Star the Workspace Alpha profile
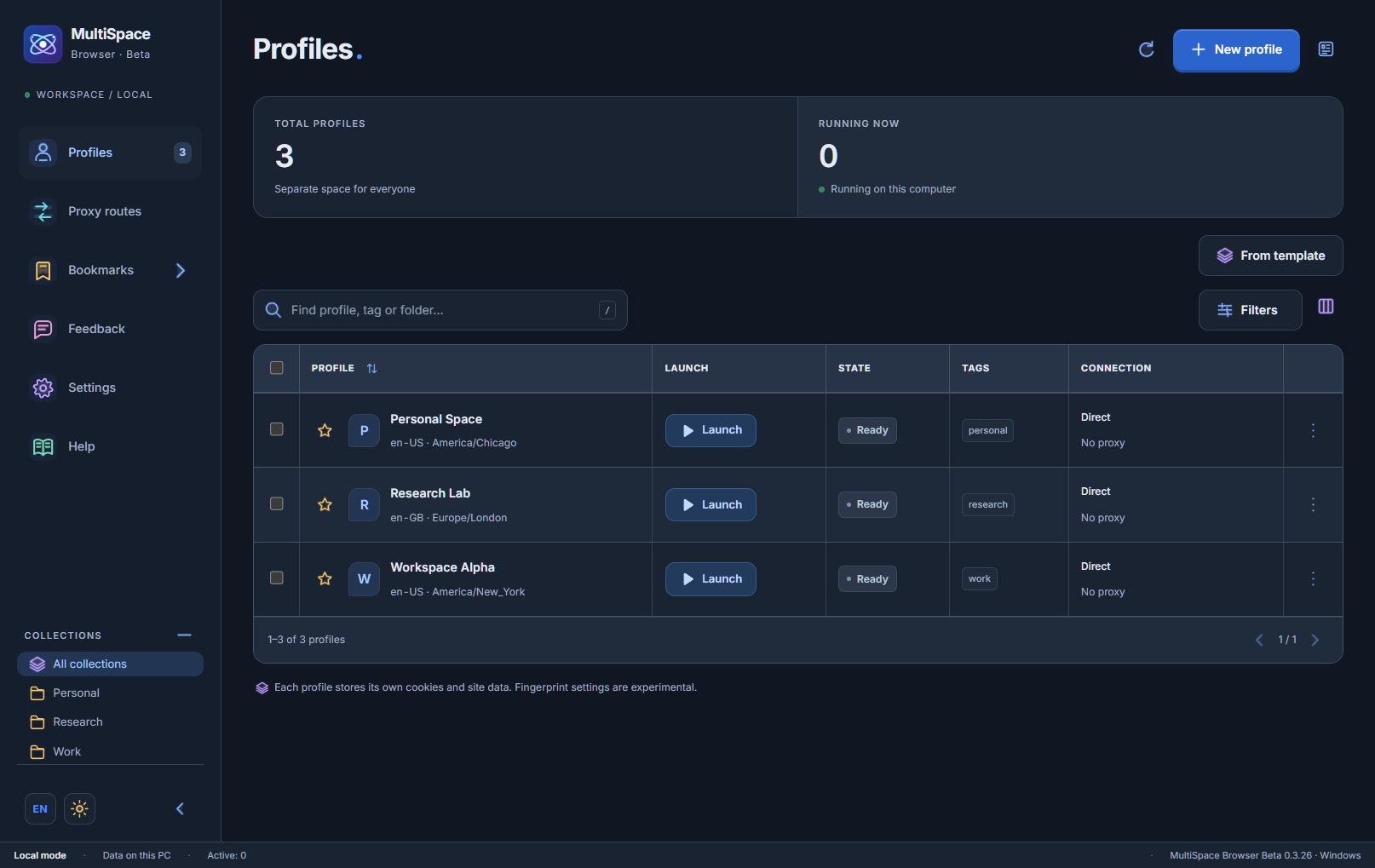Image resolution: width=1375 pixels, height=868 pixels. click(x=325, y=579)
